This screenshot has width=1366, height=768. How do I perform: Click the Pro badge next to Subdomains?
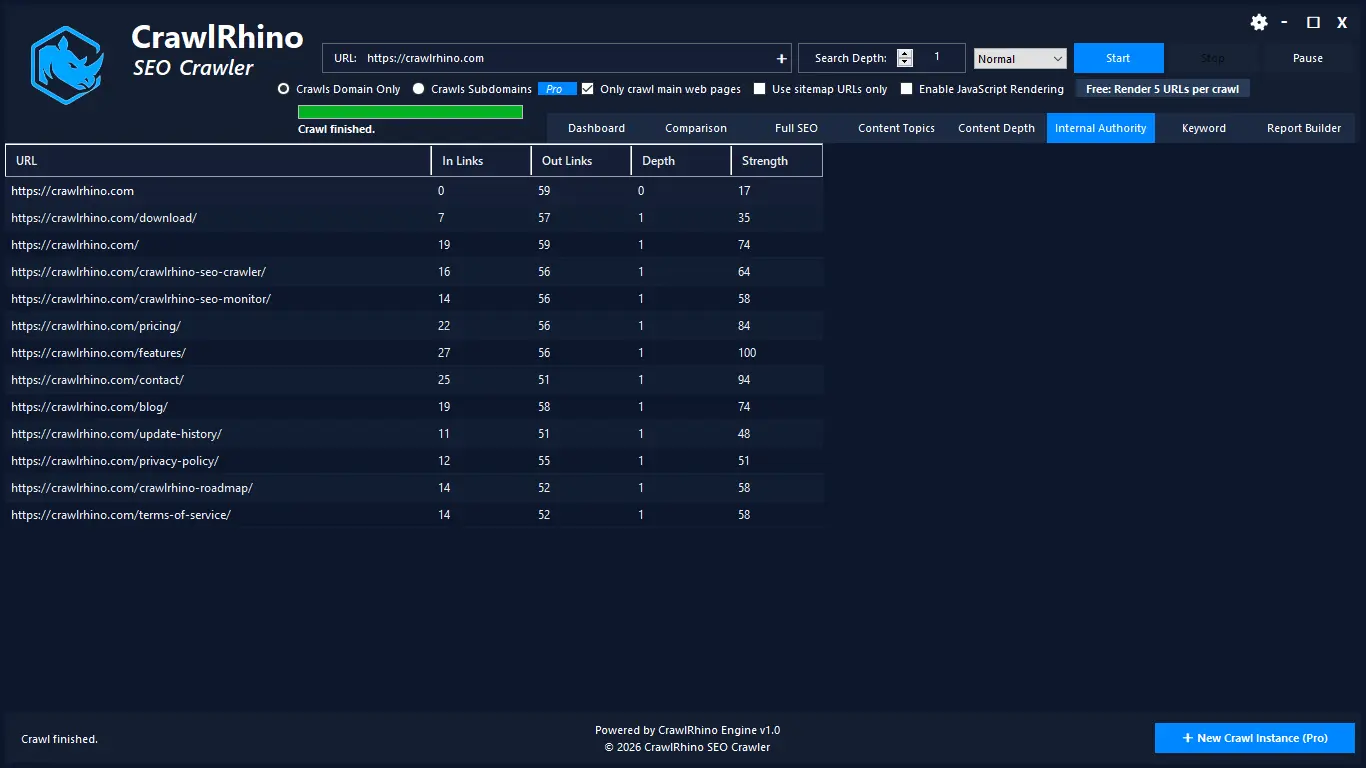click(x=555, y=89)
